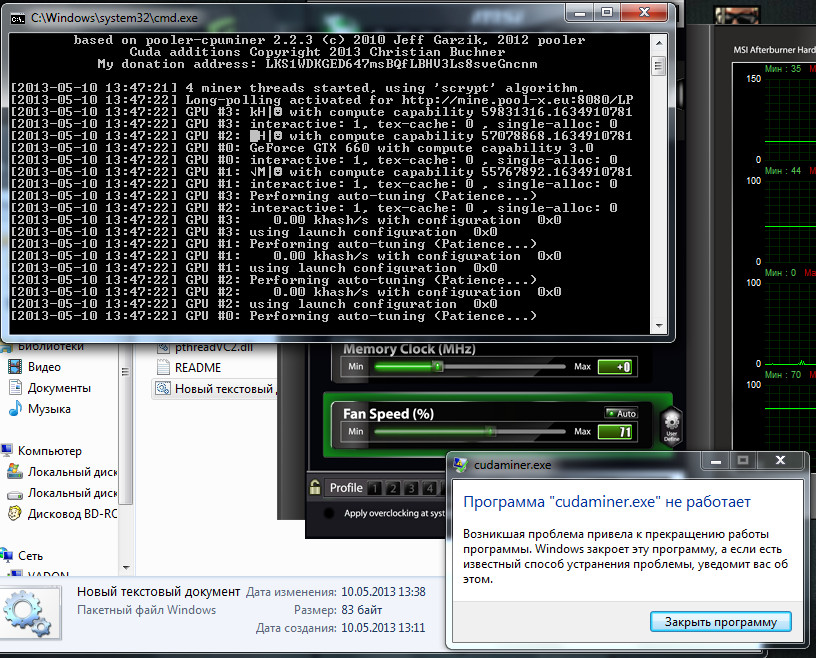Select profile slot 3
Image resolution: width=816 pixels, height=658 pixels.
(411, 488)
